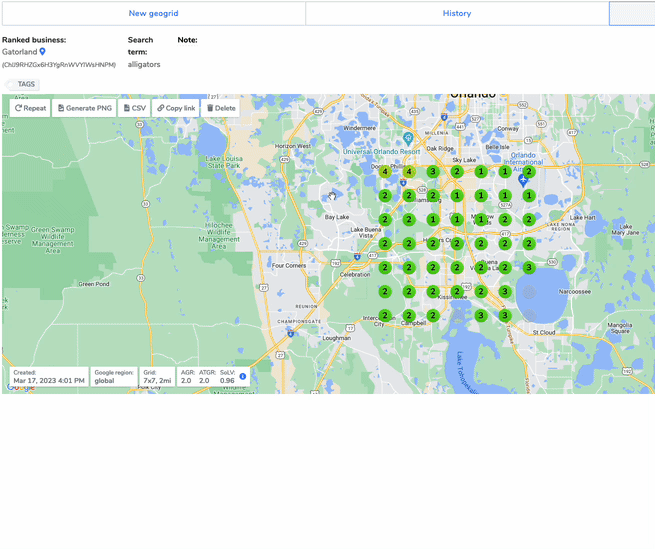Viewport: 655px width, 549px height.
Task: Click the Repeat button
Action: click(x=30, y=108)
